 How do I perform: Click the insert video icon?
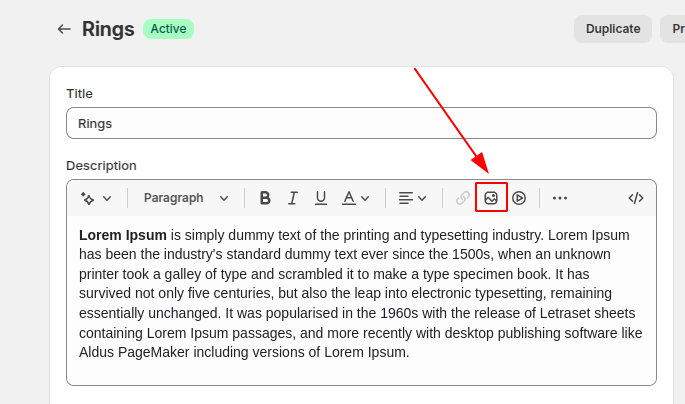point(519,198)
